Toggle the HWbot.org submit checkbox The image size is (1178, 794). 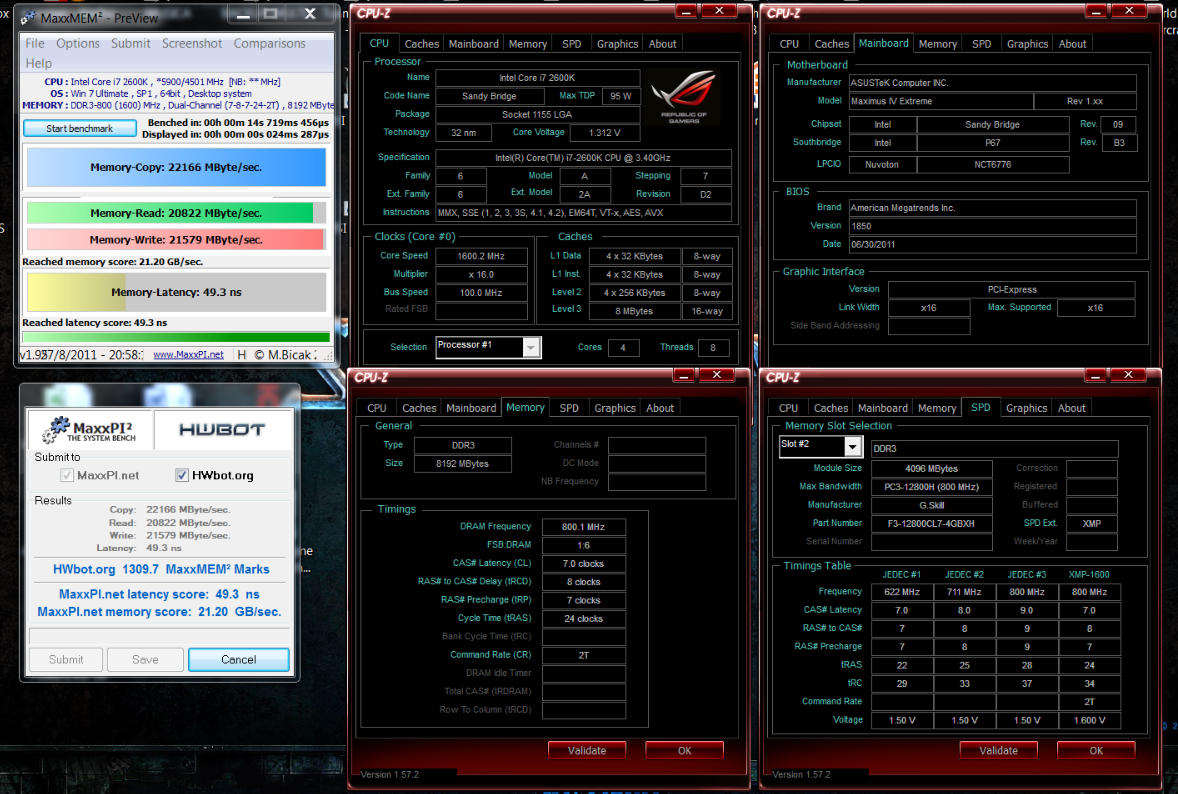pos(181,475)
